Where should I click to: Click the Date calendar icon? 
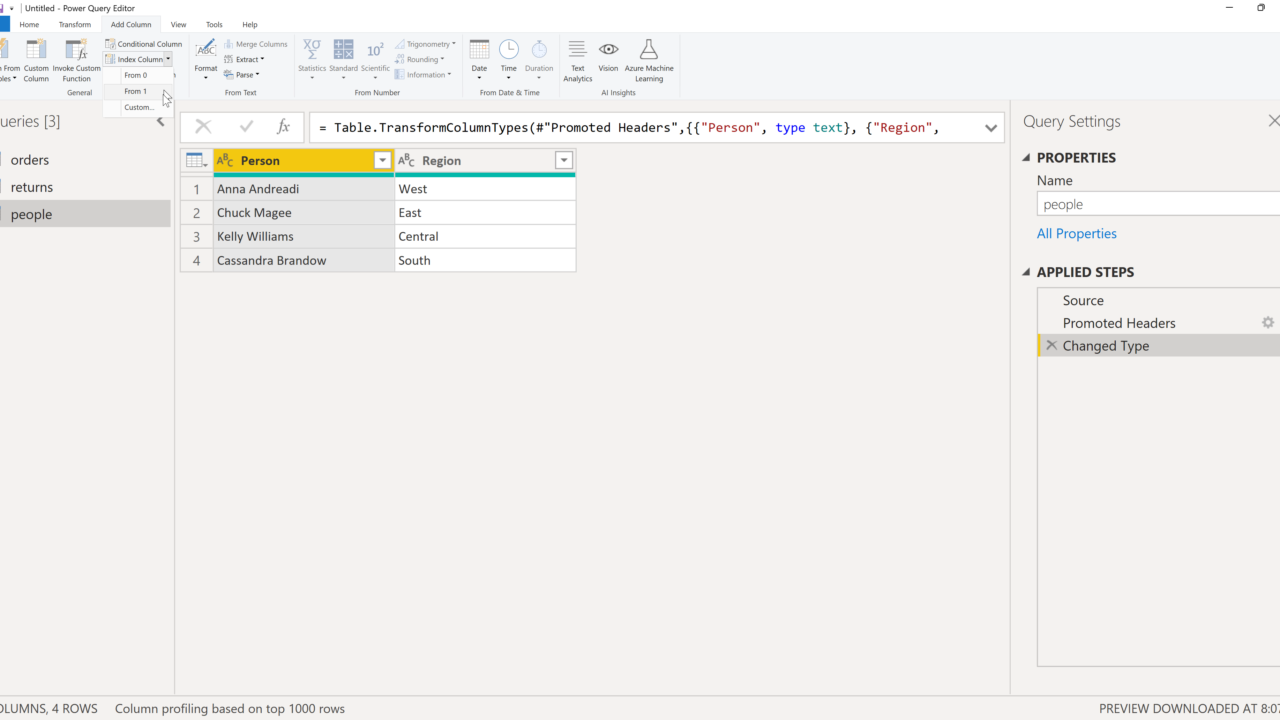tap(479, 51)
